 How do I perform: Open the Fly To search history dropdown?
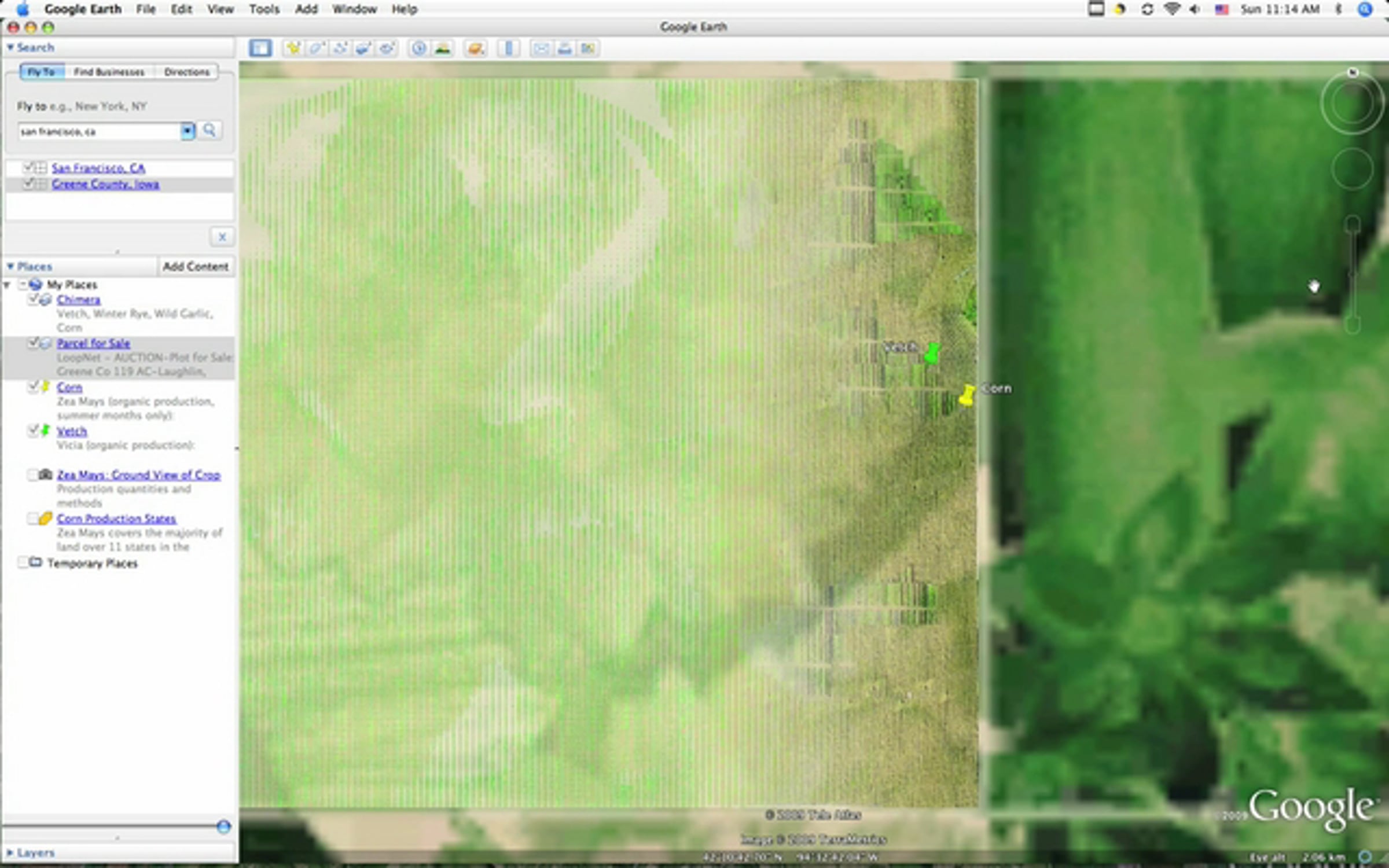187,131
